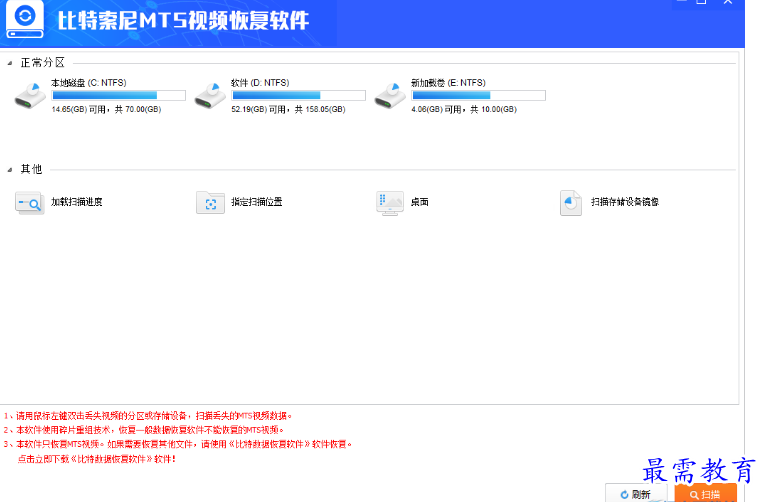
Task: Click the 新加卷 (E: NTFS) label
Action: 448,83
